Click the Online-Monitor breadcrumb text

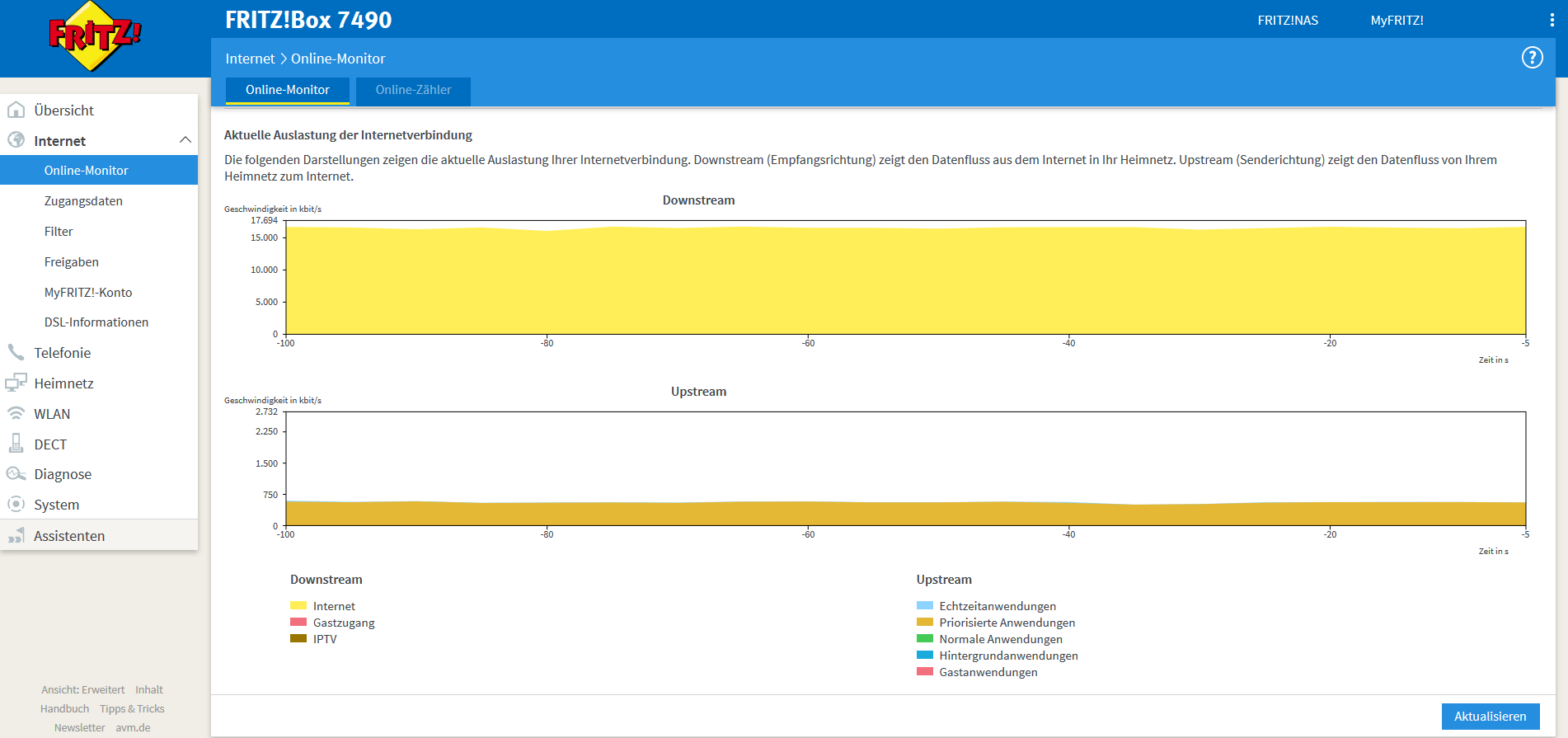click(338, 59)
